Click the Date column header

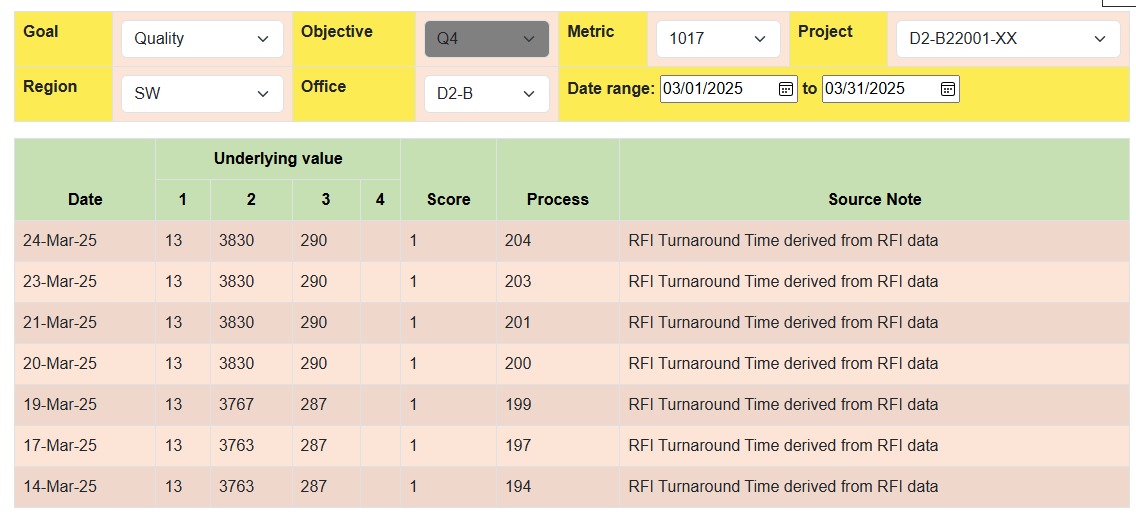(x=85, y=199)
